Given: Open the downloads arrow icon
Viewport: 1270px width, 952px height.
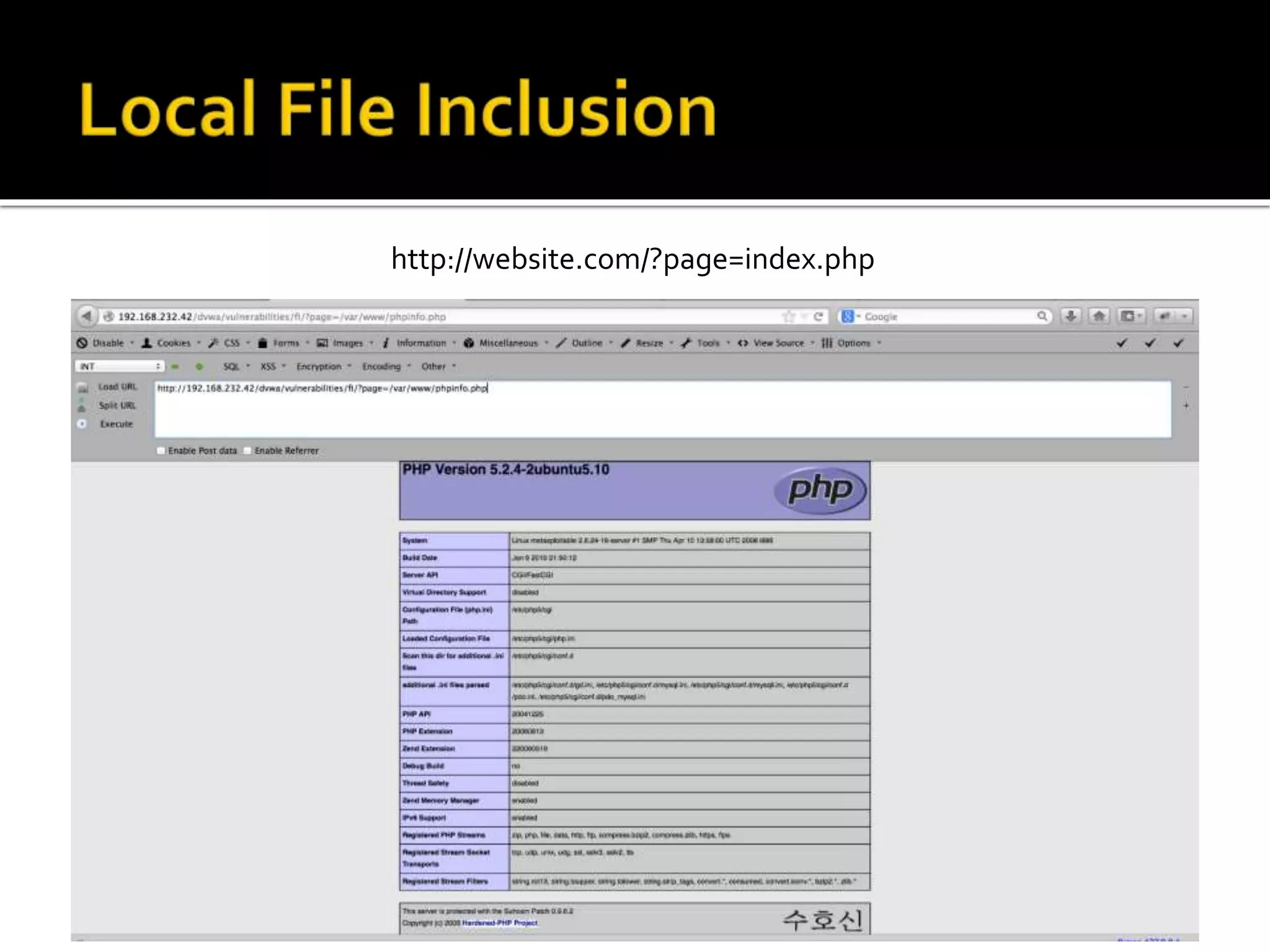Looking at the screenshot, I should tap(1071, 316).
